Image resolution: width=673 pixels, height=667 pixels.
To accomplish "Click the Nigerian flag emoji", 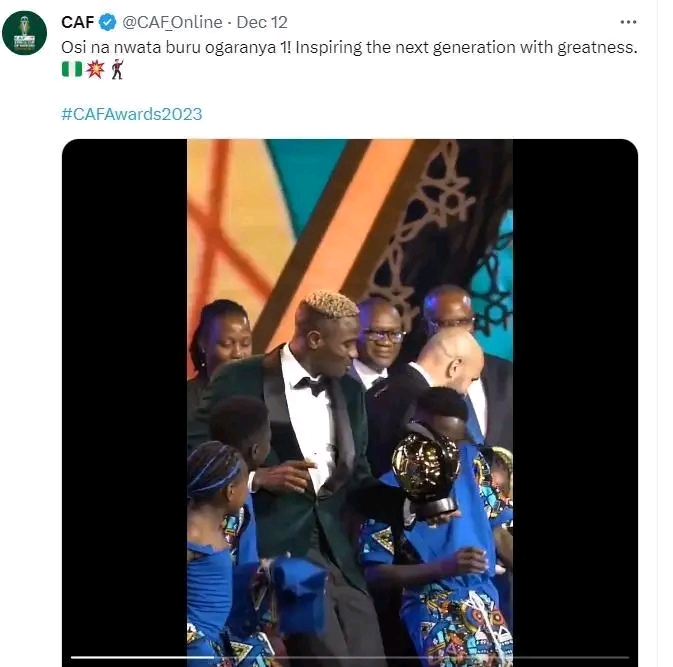I will click(x=71, y=70).
